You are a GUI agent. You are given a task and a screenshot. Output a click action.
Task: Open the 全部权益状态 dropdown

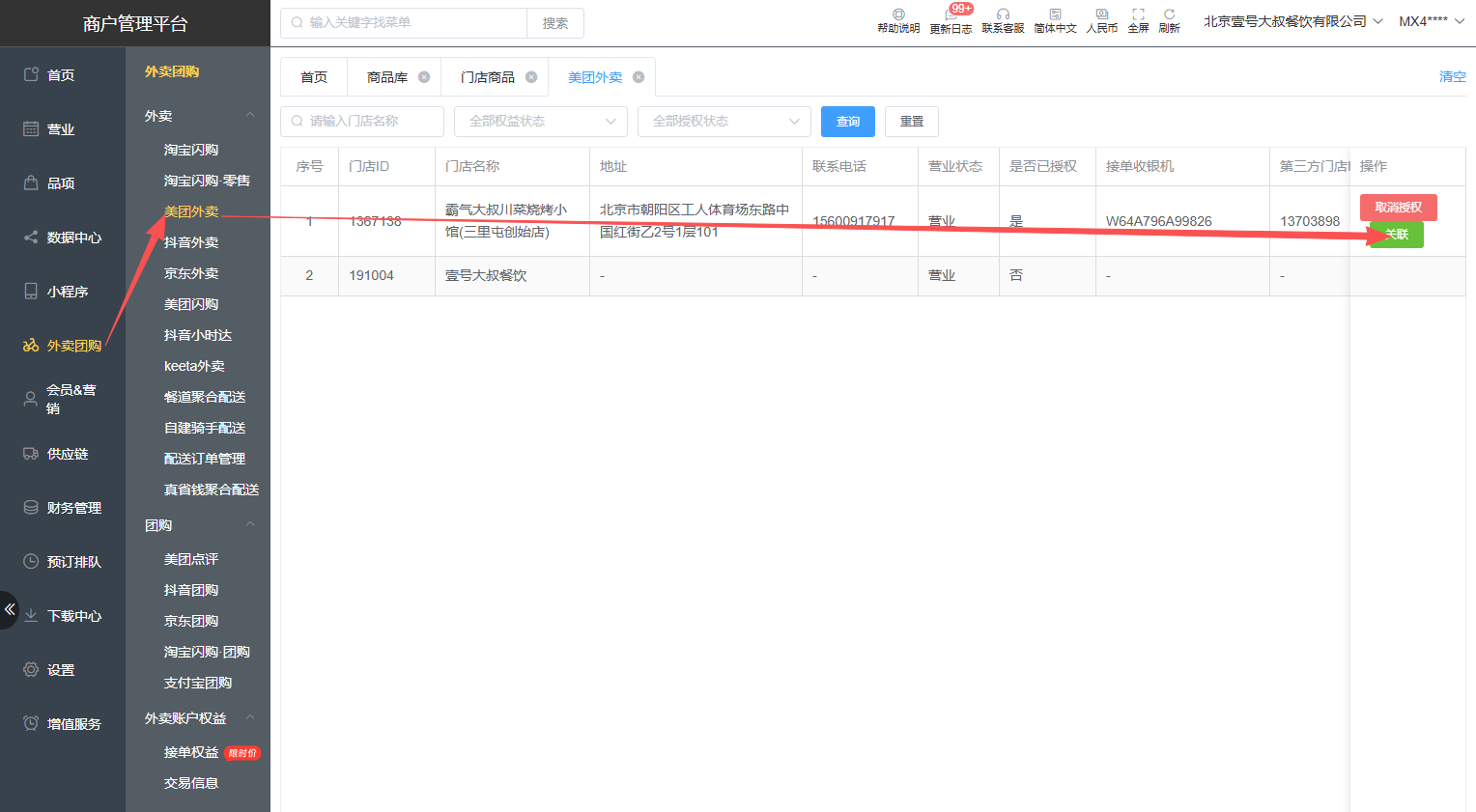[541, 122]
